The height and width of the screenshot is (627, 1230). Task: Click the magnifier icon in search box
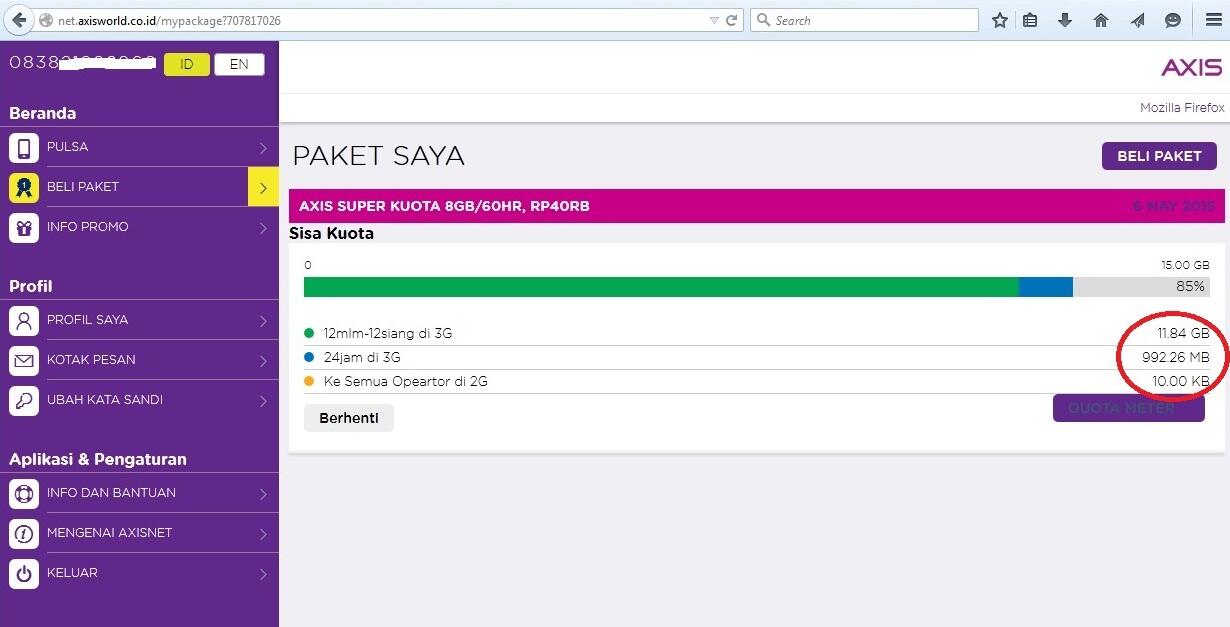coord(763,20)
